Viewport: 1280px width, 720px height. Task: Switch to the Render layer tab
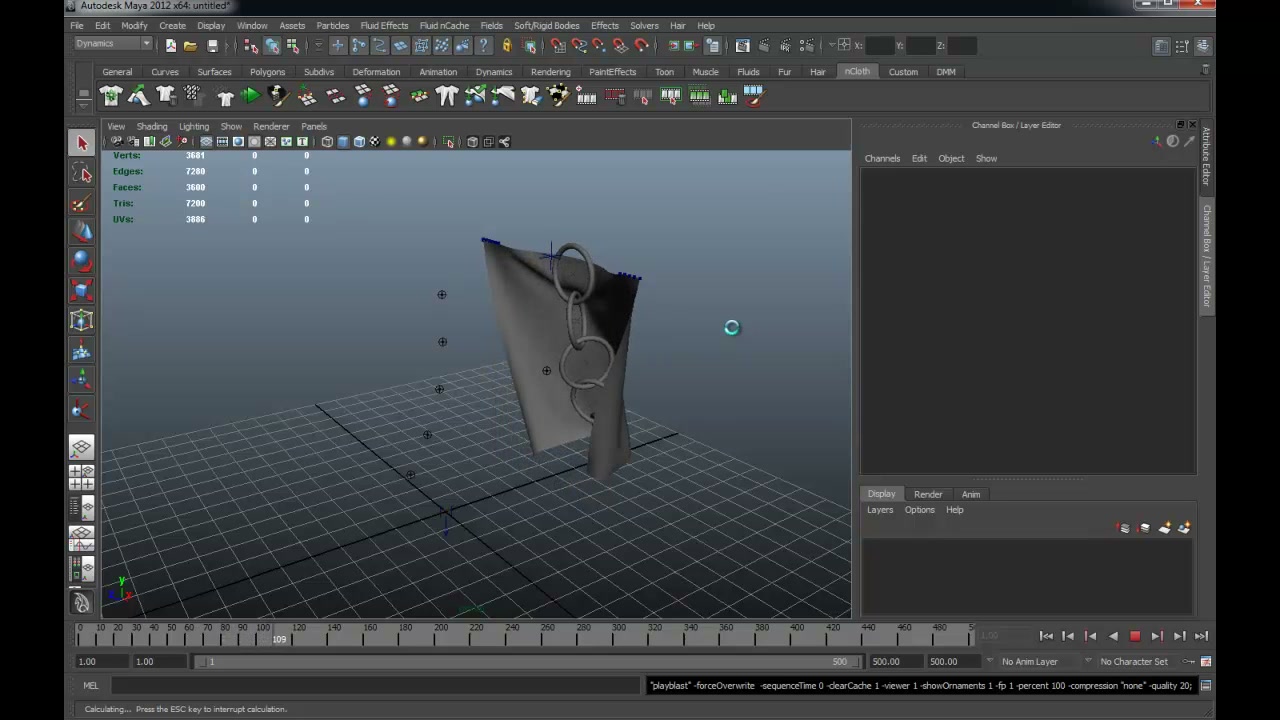pyautogui.click(x=928, y=494)
